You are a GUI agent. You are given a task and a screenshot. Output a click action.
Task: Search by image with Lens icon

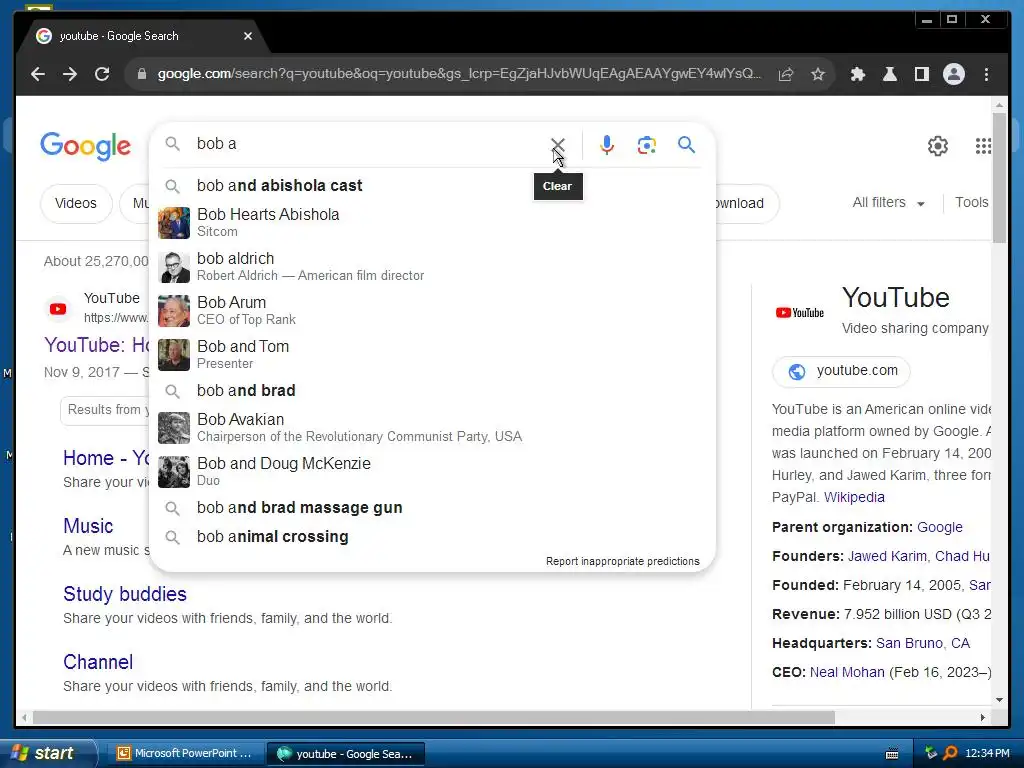647,144
